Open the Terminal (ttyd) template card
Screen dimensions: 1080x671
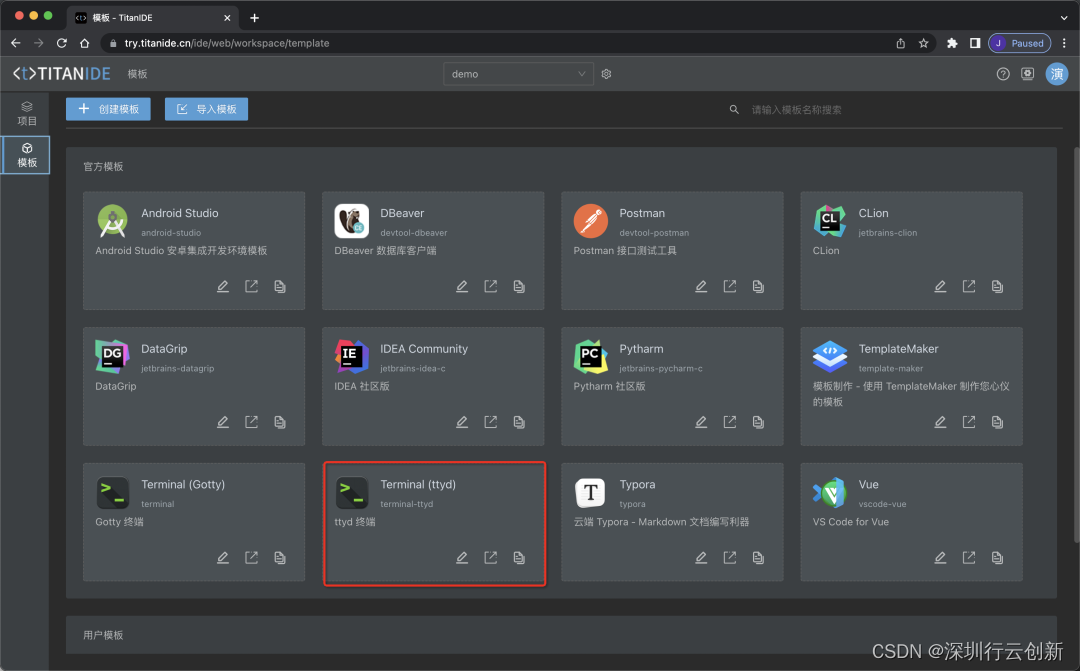434,523
